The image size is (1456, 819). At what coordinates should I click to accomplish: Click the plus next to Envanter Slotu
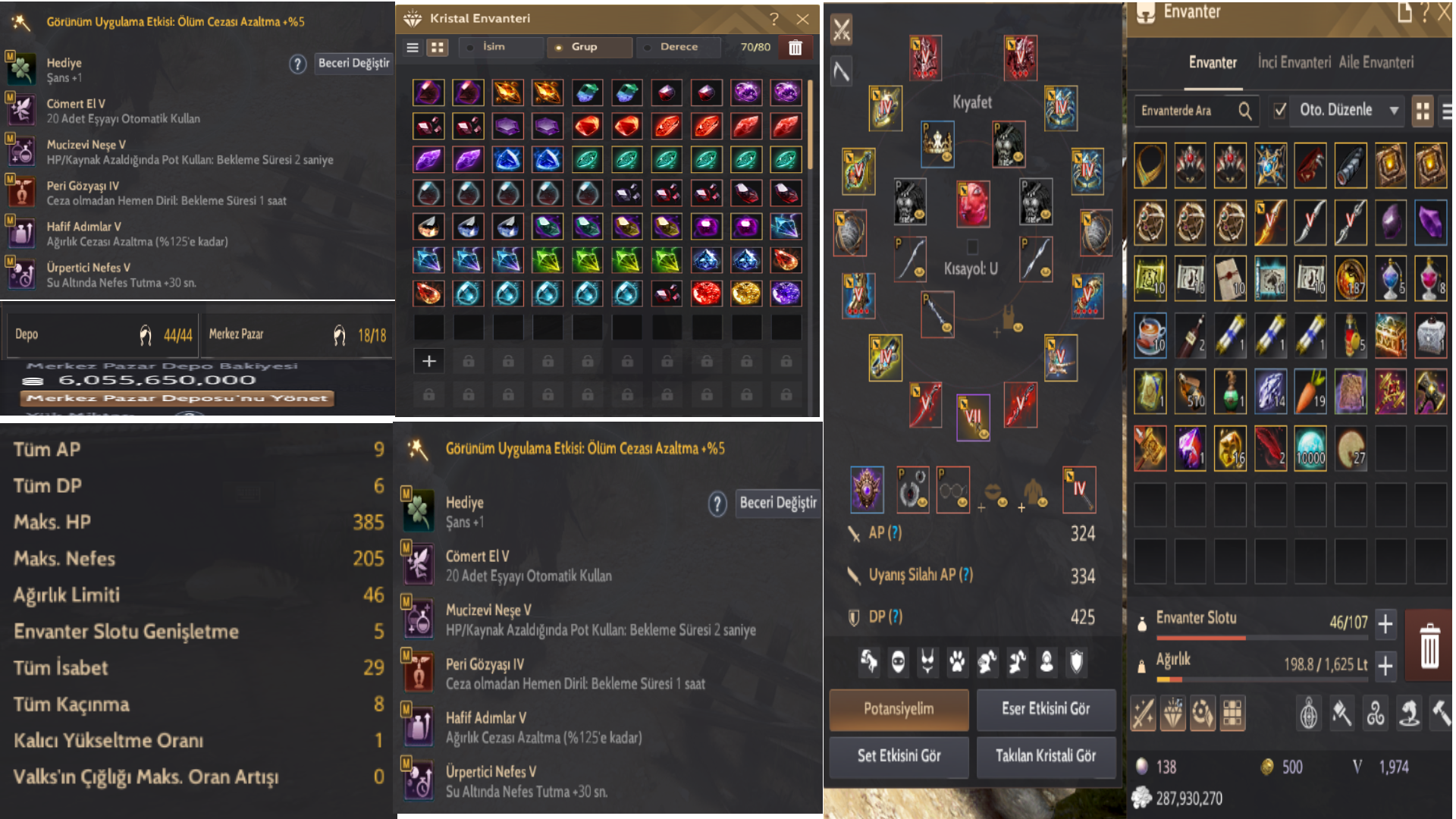(1385, 624)
